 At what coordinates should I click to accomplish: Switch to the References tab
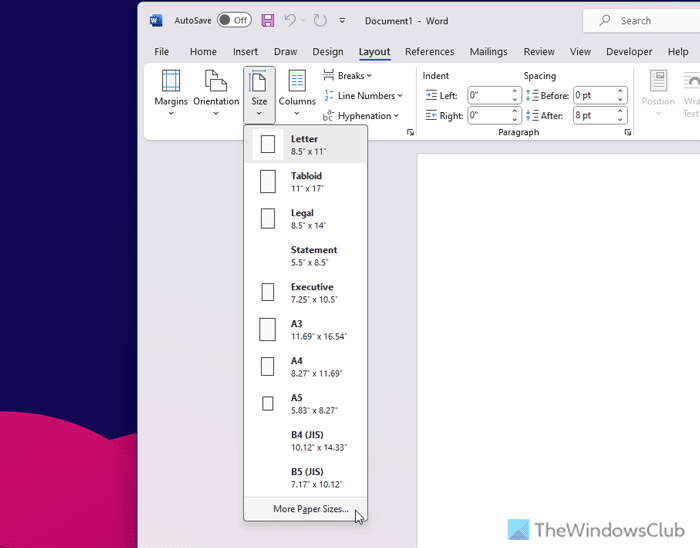[x=429, y=52]
